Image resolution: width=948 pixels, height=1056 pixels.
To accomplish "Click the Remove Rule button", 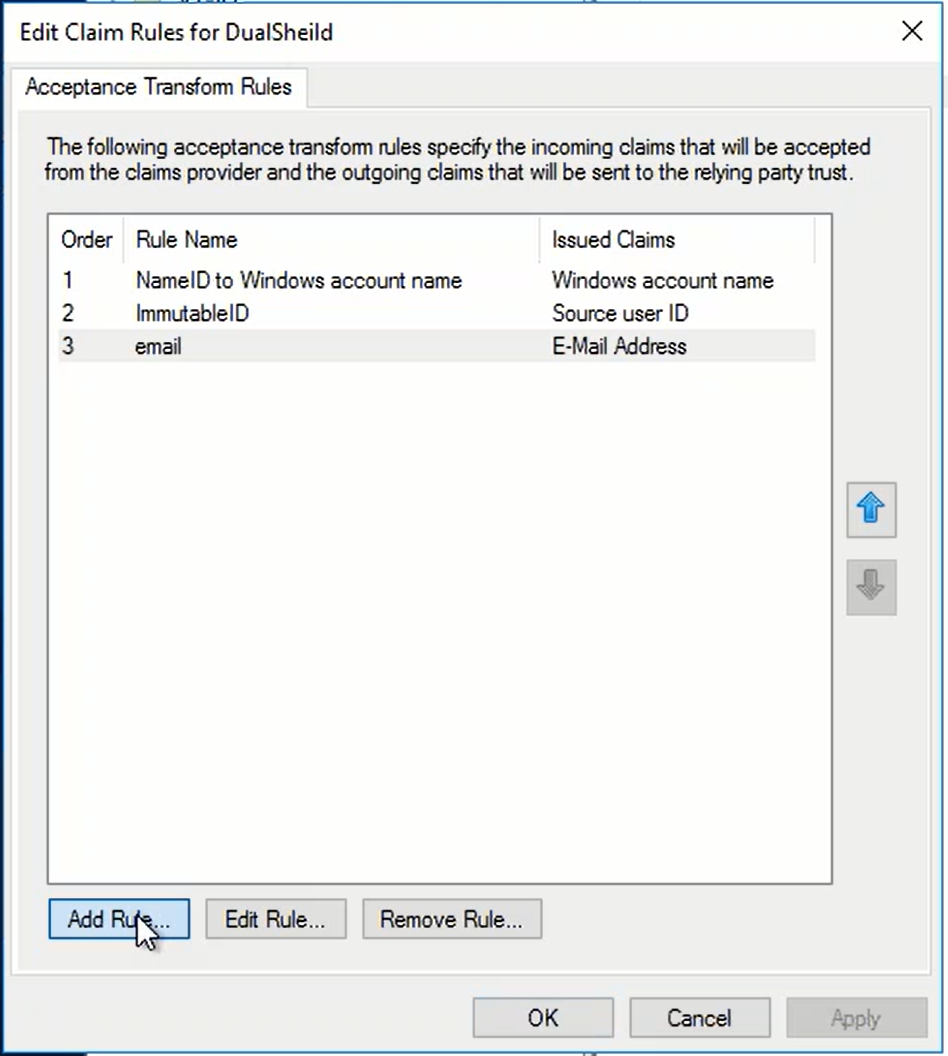I will [x=452, y=919].
